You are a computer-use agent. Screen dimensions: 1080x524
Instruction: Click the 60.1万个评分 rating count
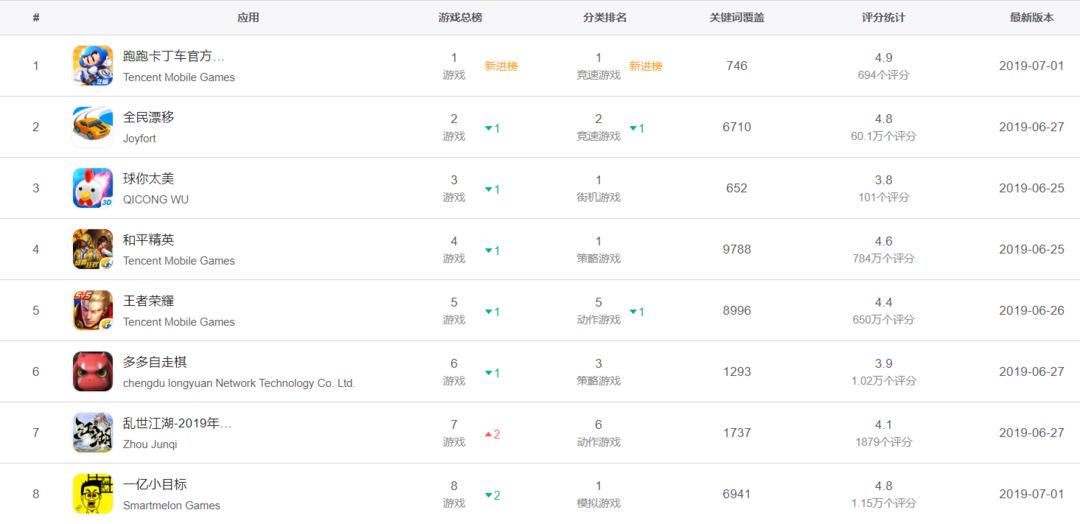(884, 136)
